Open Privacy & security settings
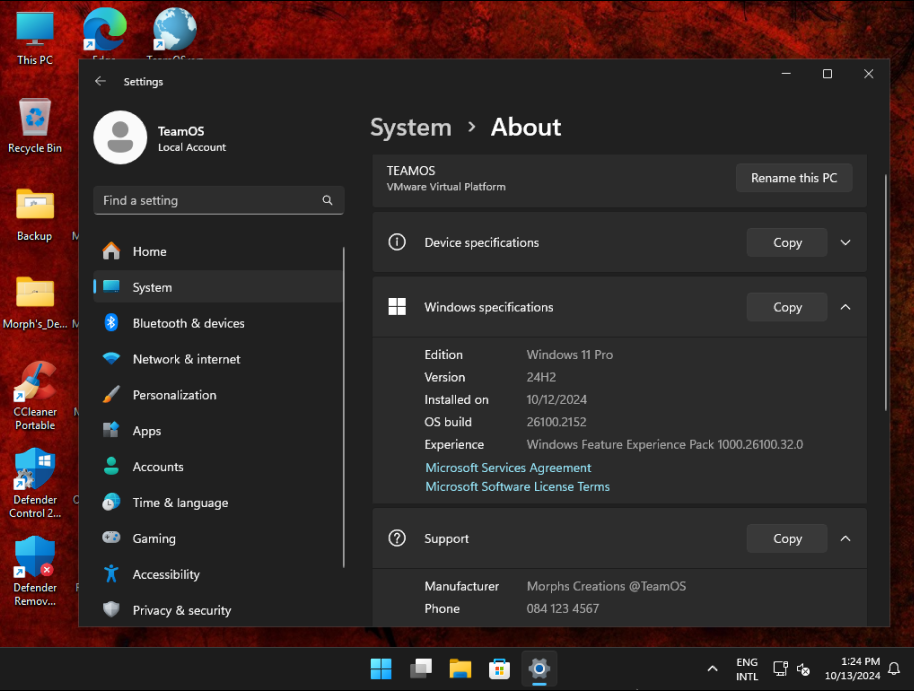The image size is (914, 691). [181, 610]
